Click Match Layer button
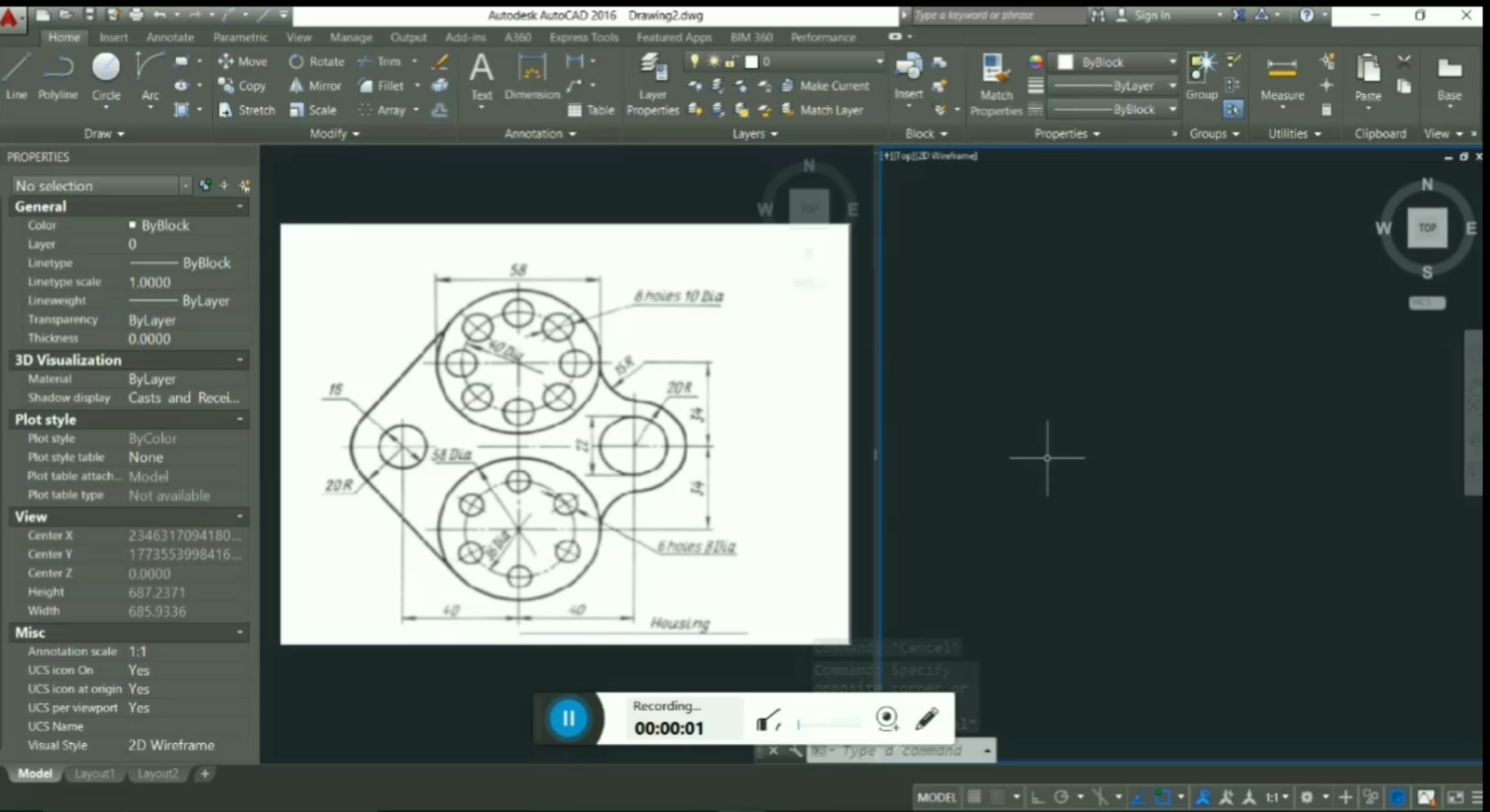The image size is (1490, 812). (x=822, y=110)
